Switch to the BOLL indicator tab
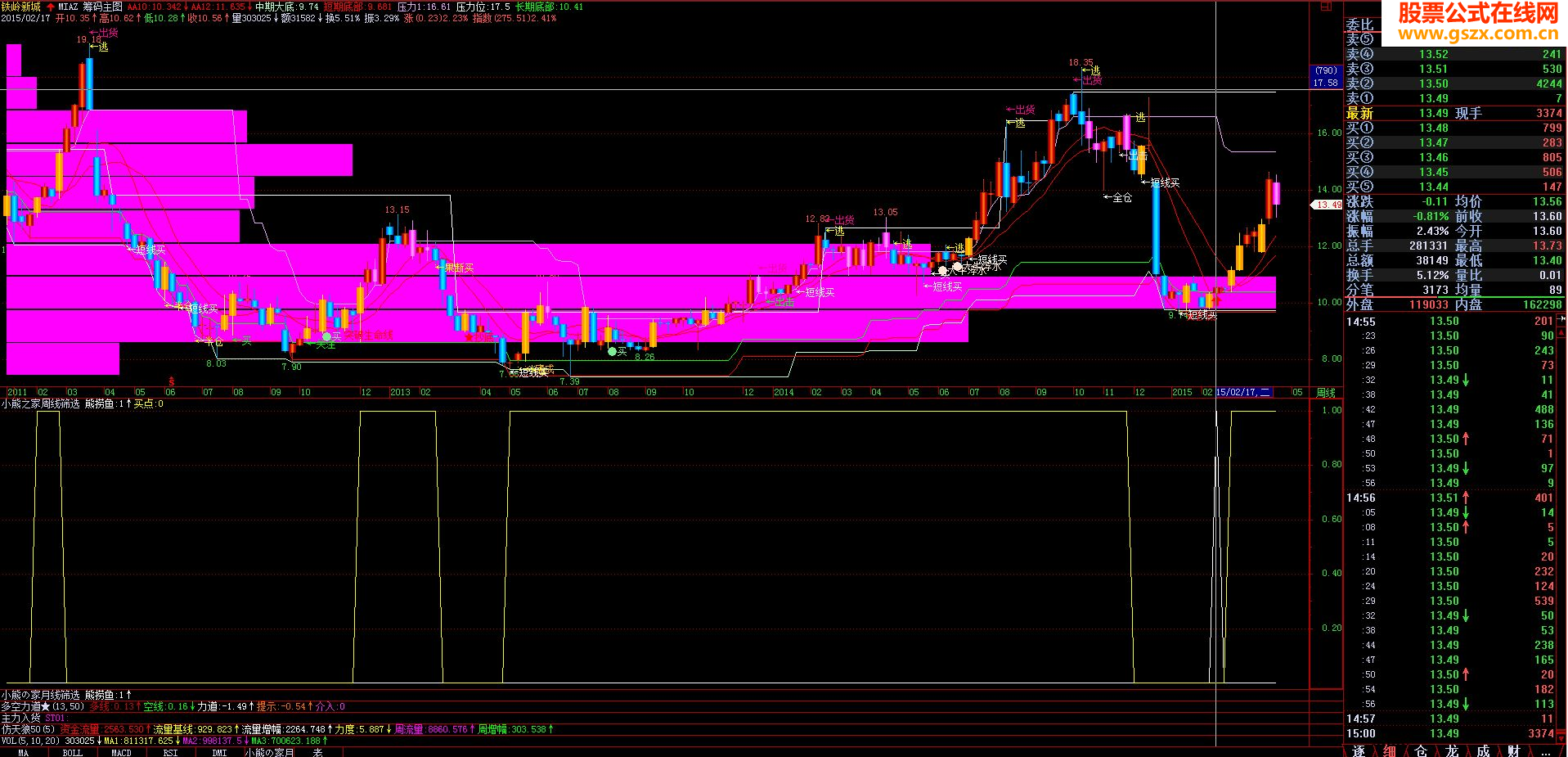This screenshot has height=757, width=1568. coord(72,752)
